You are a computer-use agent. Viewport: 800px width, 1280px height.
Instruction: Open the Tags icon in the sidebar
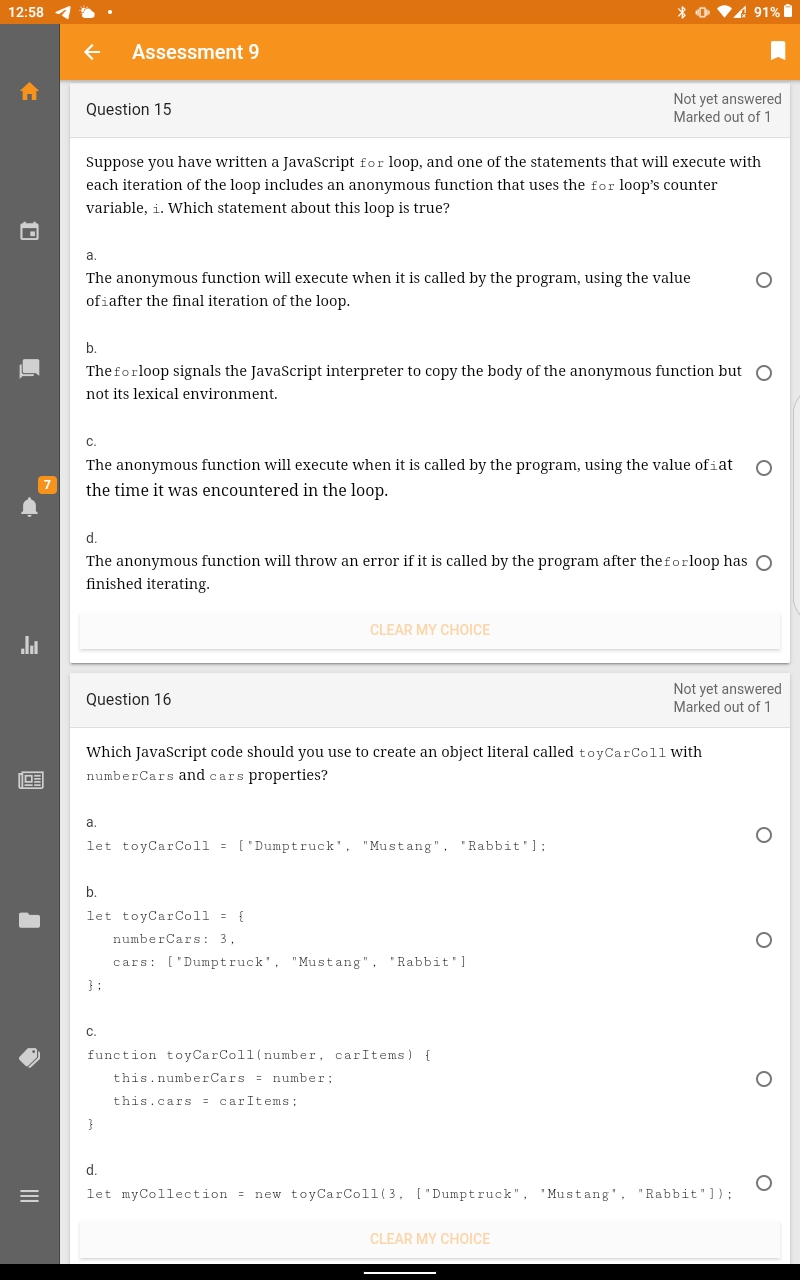[30, 1058]
